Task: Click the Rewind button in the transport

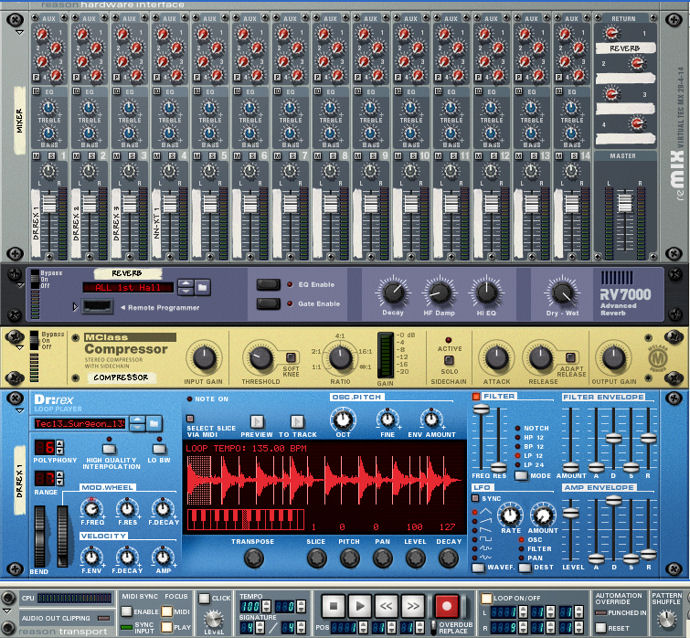Action: pos(386,606)
